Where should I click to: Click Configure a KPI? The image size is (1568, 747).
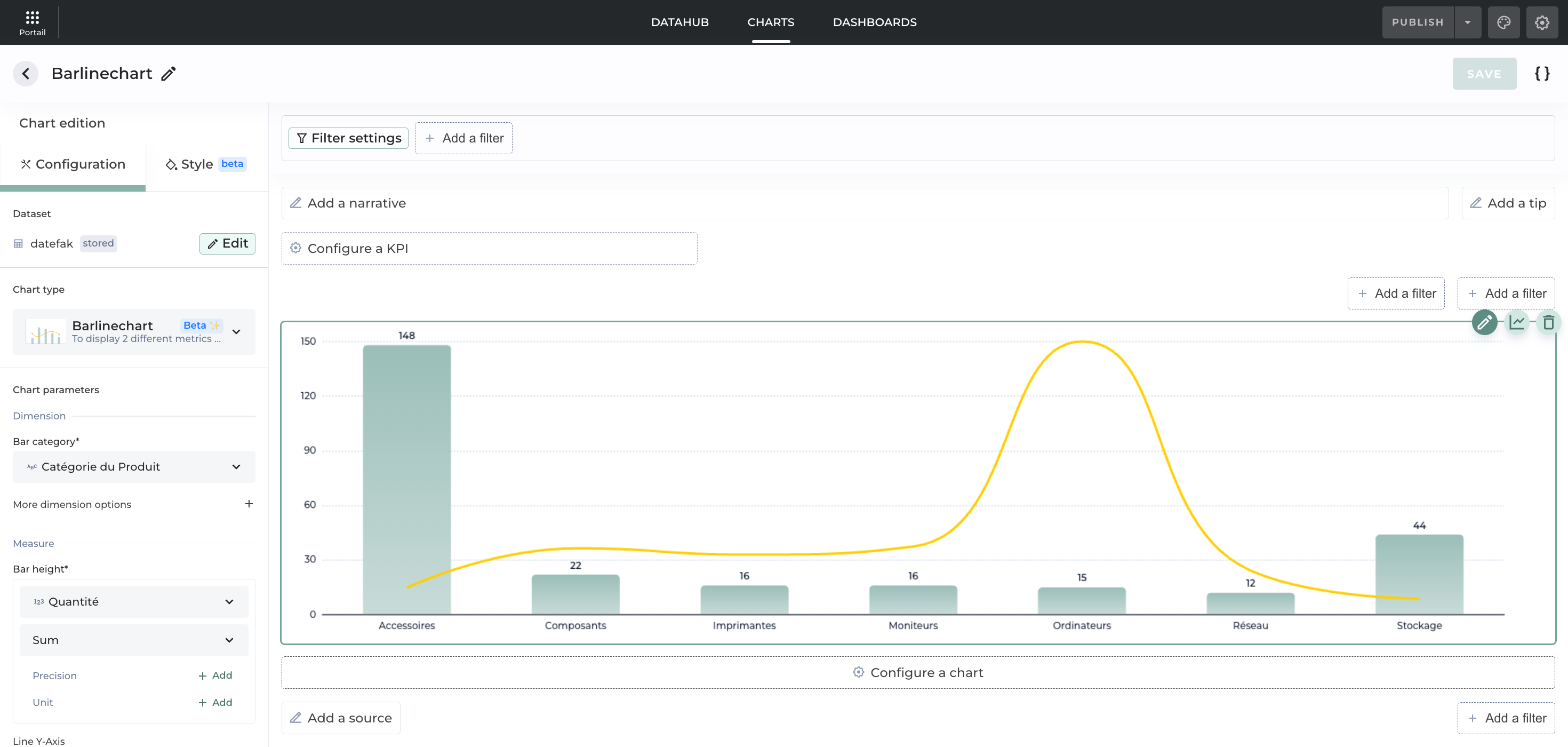pyautogui.click(x=489, y=249)
